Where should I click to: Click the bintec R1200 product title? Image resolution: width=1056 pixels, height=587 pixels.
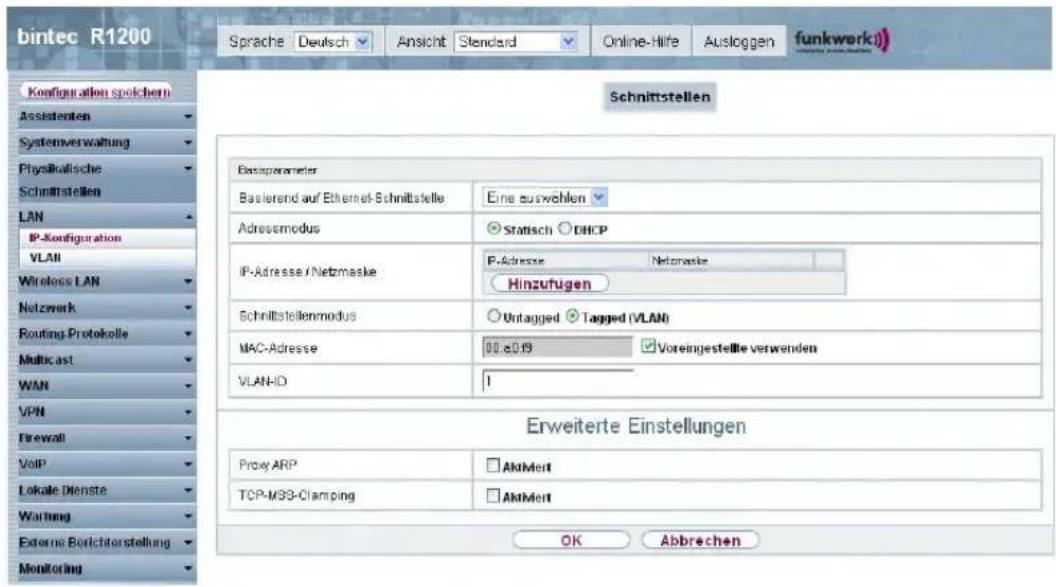[84, 36]
